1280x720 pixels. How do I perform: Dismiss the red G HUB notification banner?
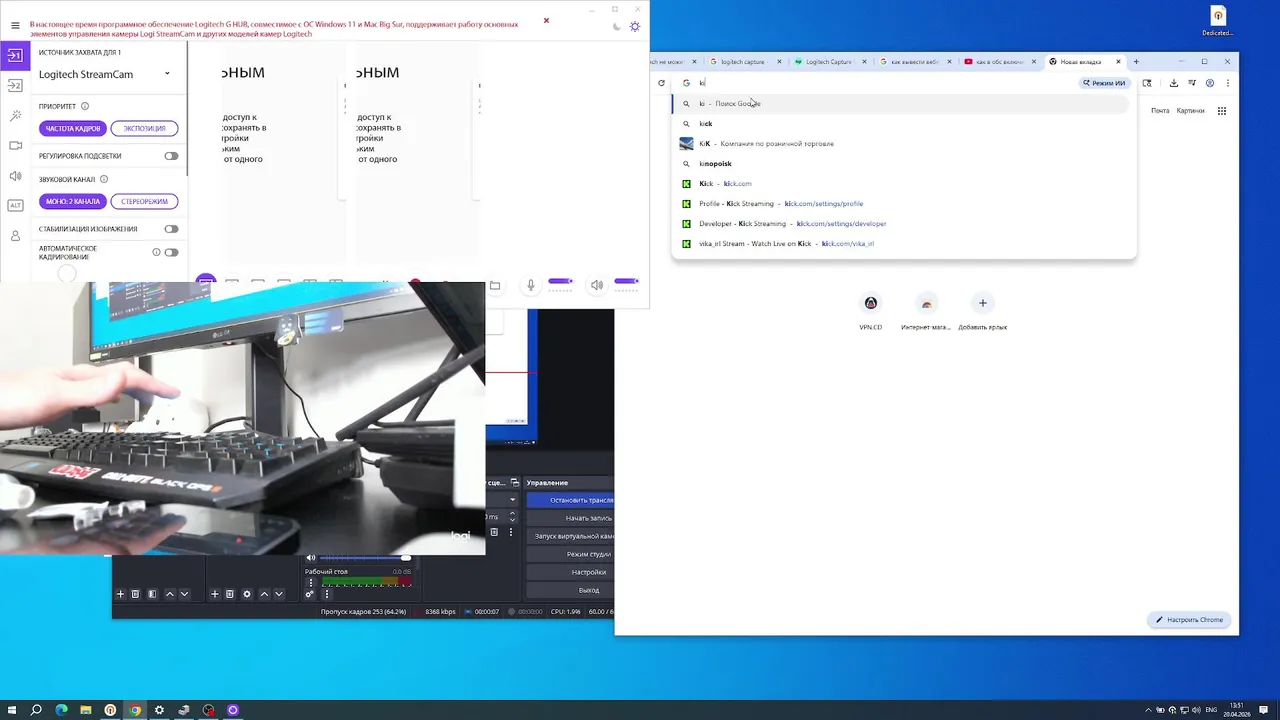click(x=546, y=20)
